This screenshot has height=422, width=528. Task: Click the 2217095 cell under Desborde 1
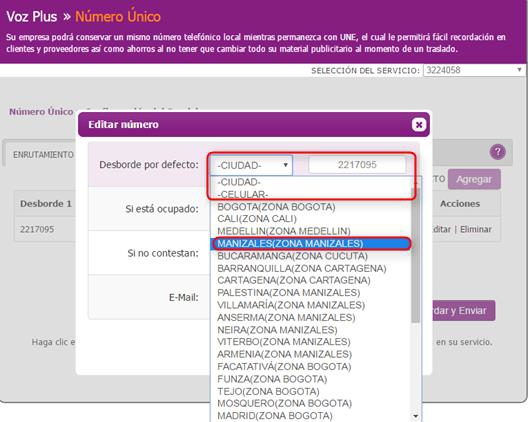37,229
